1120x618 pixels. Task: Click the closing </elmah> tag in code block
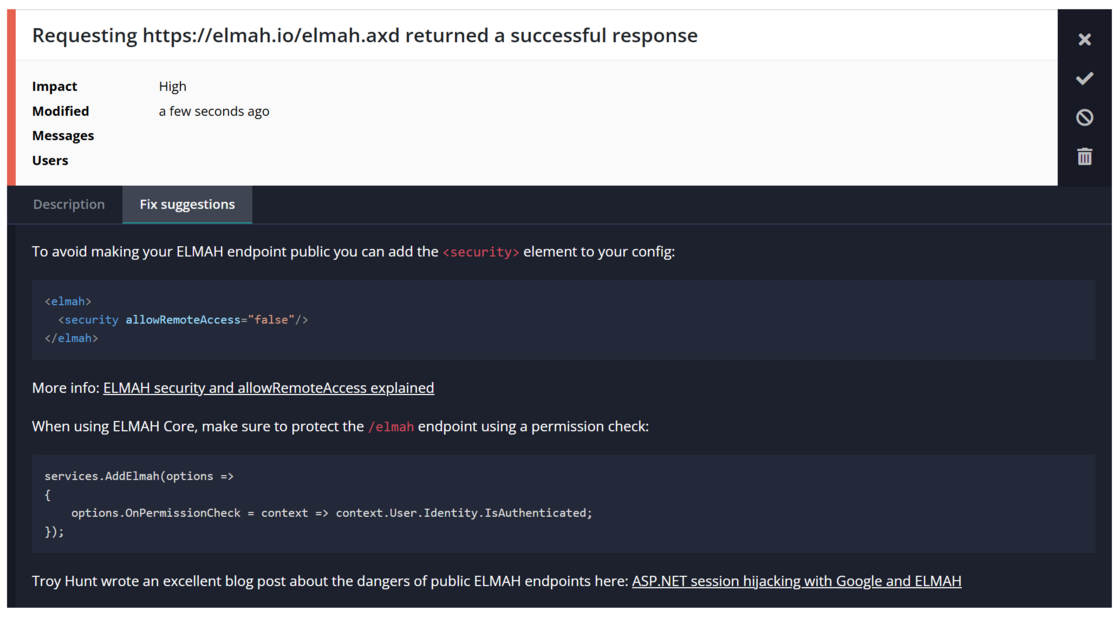pos(71,339)
